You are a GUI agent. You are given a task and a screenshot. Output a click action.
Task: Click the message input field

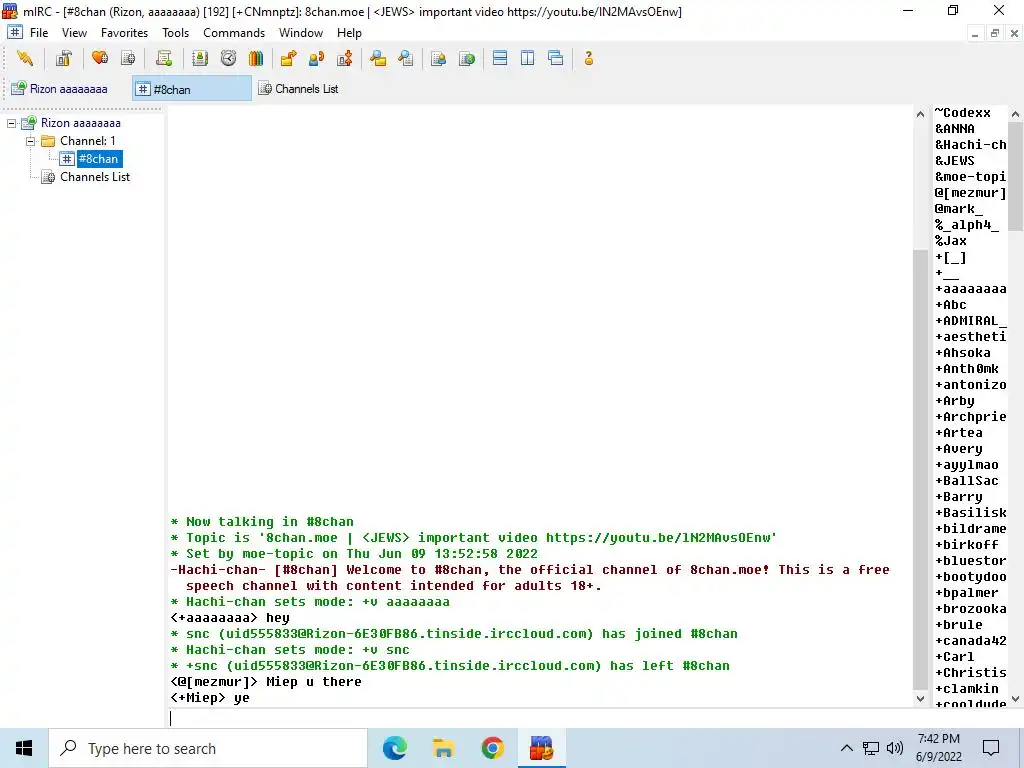tap(540, 718)
